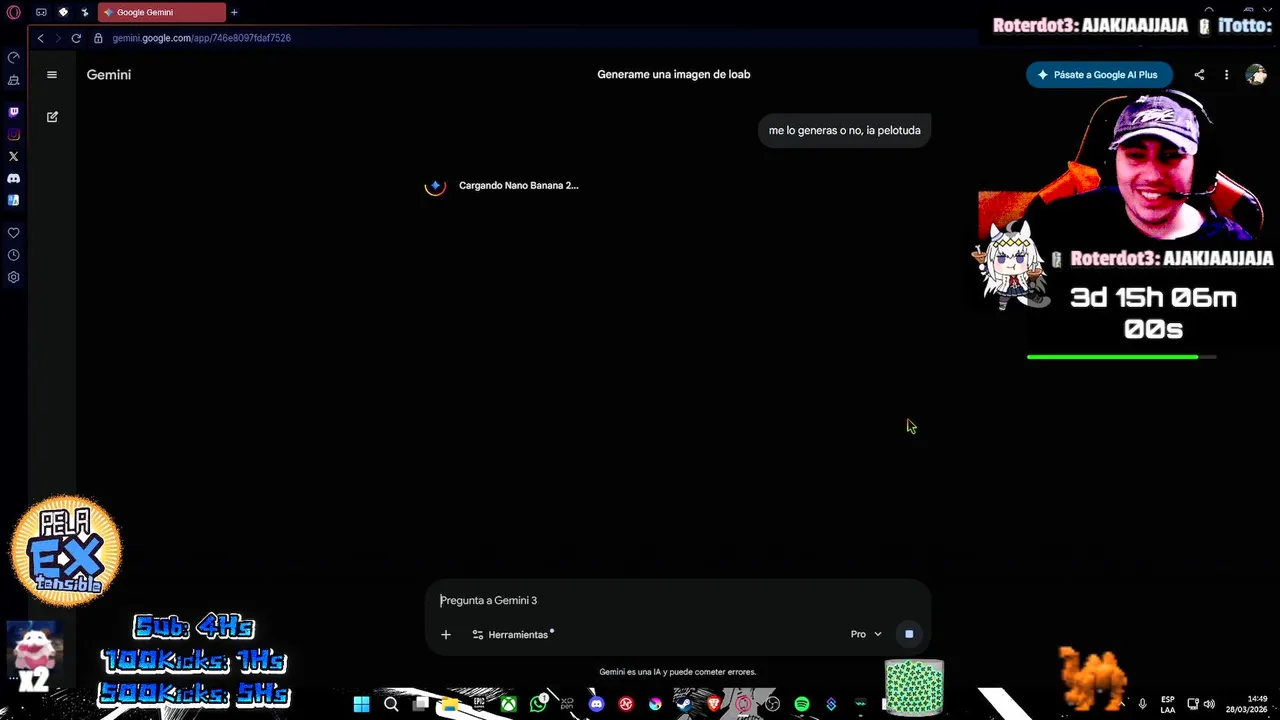Stop the response generation
Screen dimensions: 1280x720
coord(909,634)
